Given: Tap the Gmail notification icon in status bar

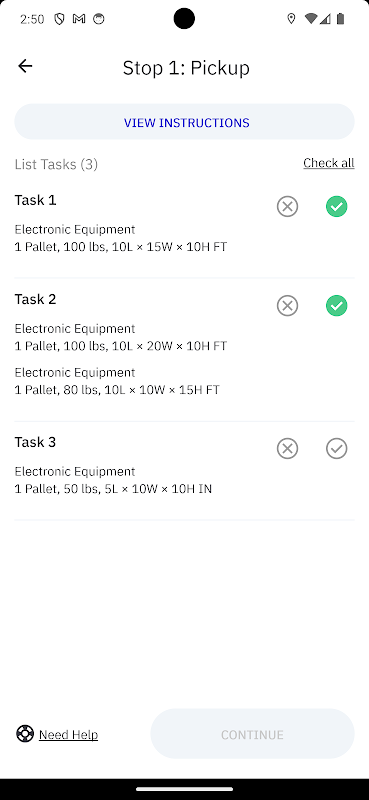Looking at the screenshot, I should click(x=79, y=19).
